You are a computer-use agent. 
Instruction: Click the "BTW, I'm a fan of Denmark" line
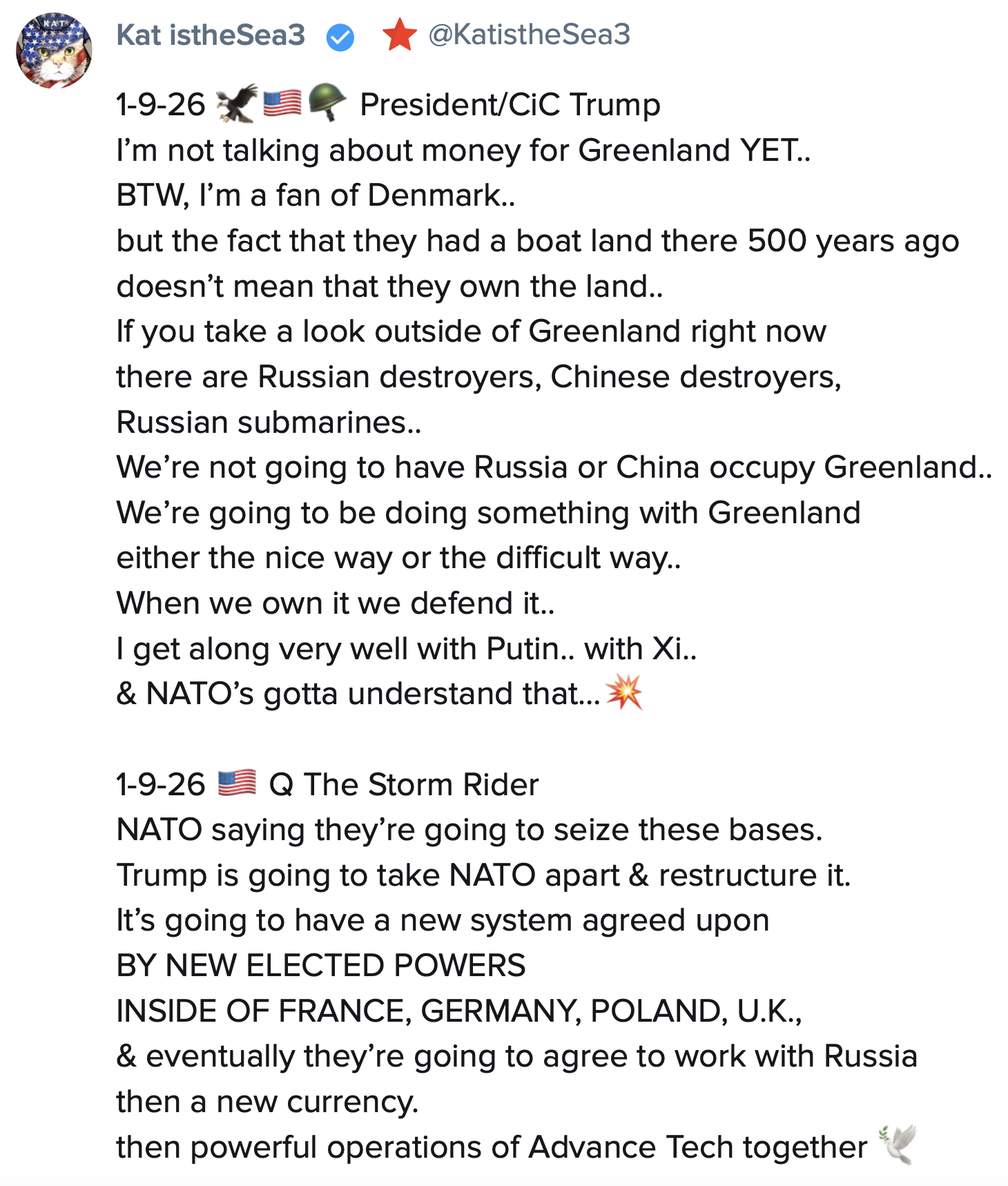click(316, 195)
